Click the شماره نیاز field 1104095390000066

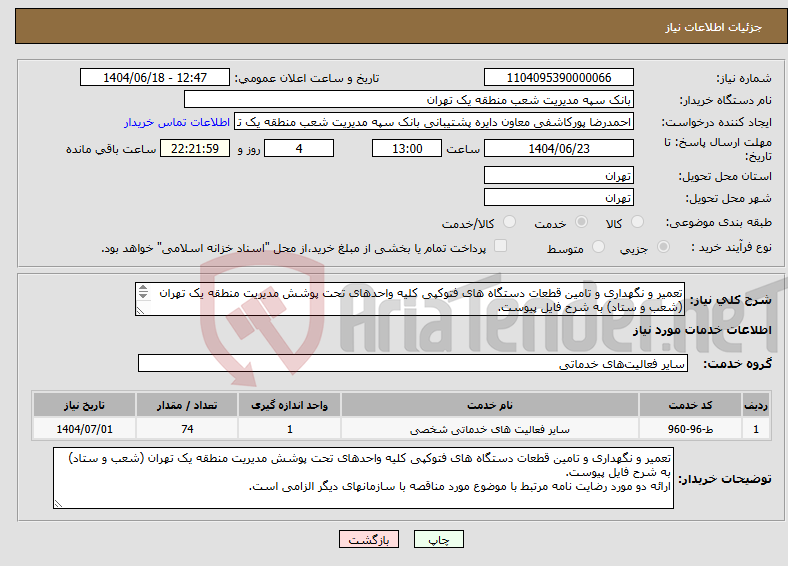tap(558, 77)
